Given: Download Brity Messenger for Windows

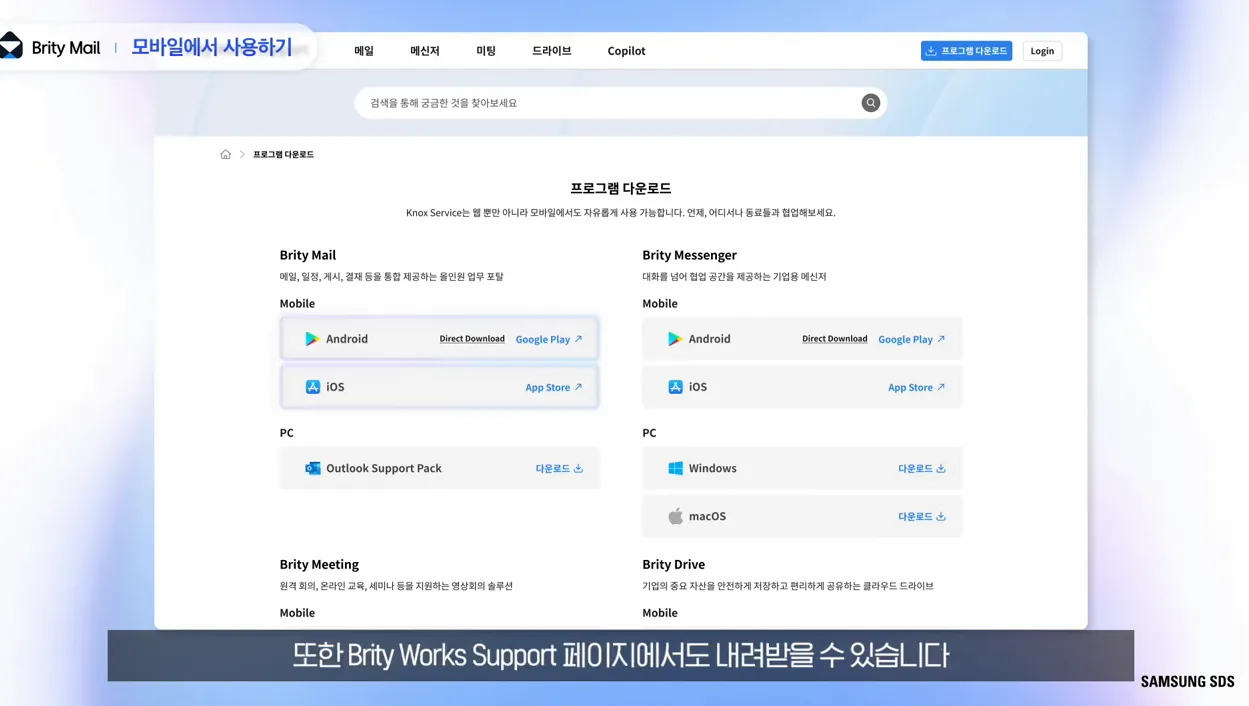Looking at the screenshot, I should pyautogui.click(x=922, y=468).
